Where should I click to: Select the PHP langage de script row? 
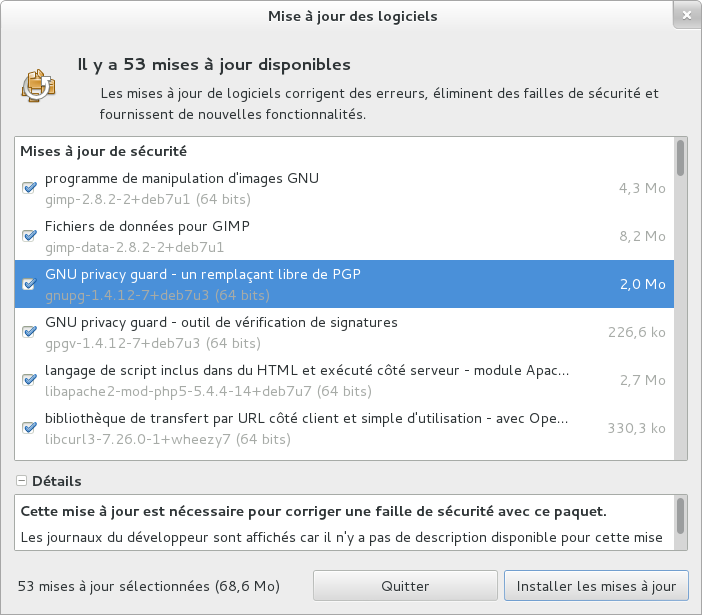300,380
